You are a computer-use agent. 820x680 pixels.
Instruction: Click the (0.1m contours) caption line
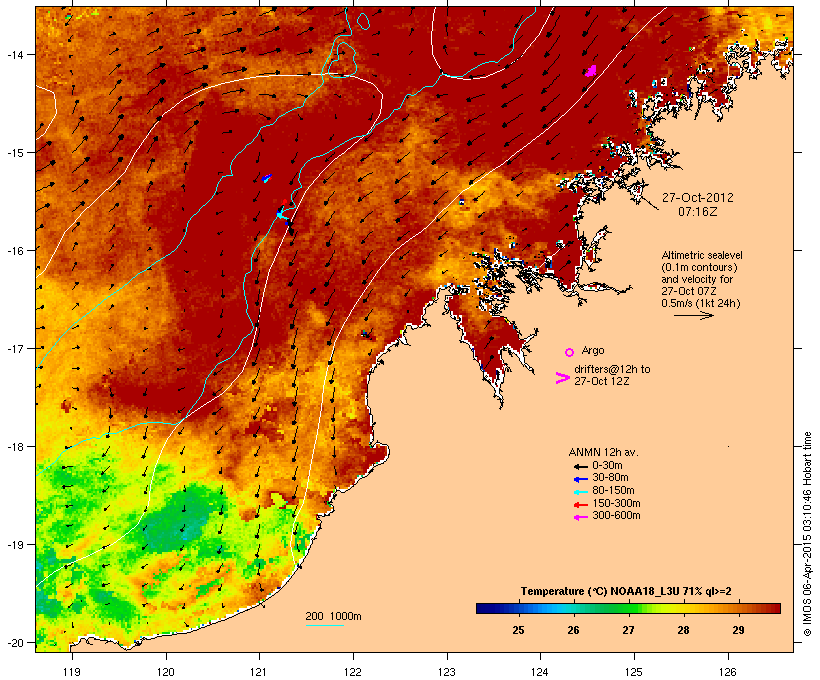[699, 267]
